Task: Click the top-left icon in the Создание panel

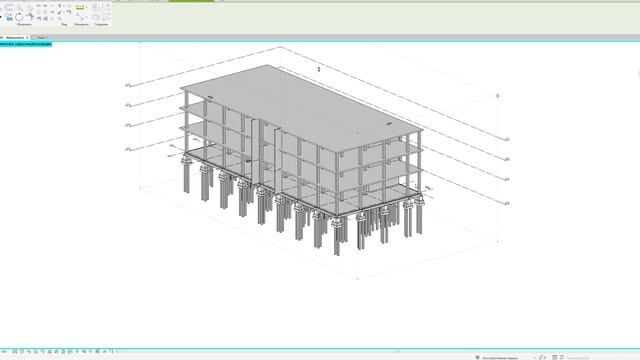Action: 95,7
